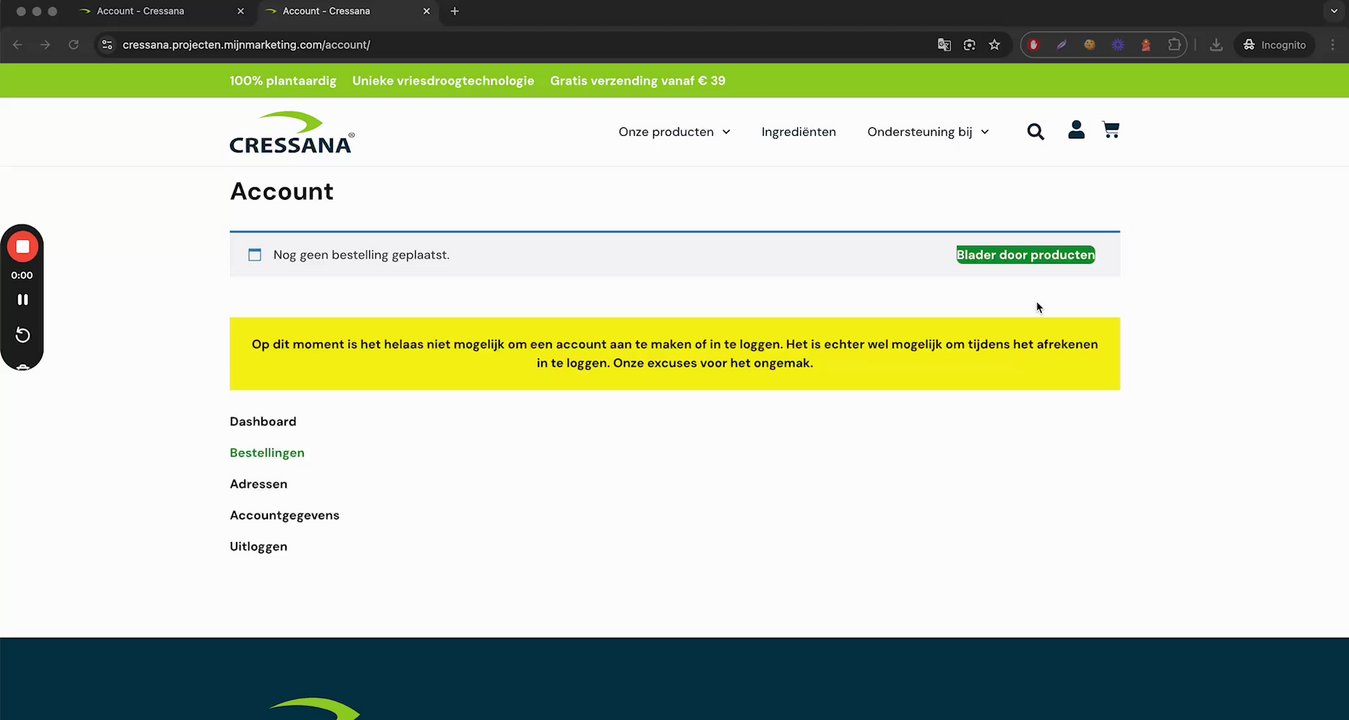The height and width of the screenshot is (720, 1349).
Task: Stop the screen recording with red button
Action: [x=22, y=246]
